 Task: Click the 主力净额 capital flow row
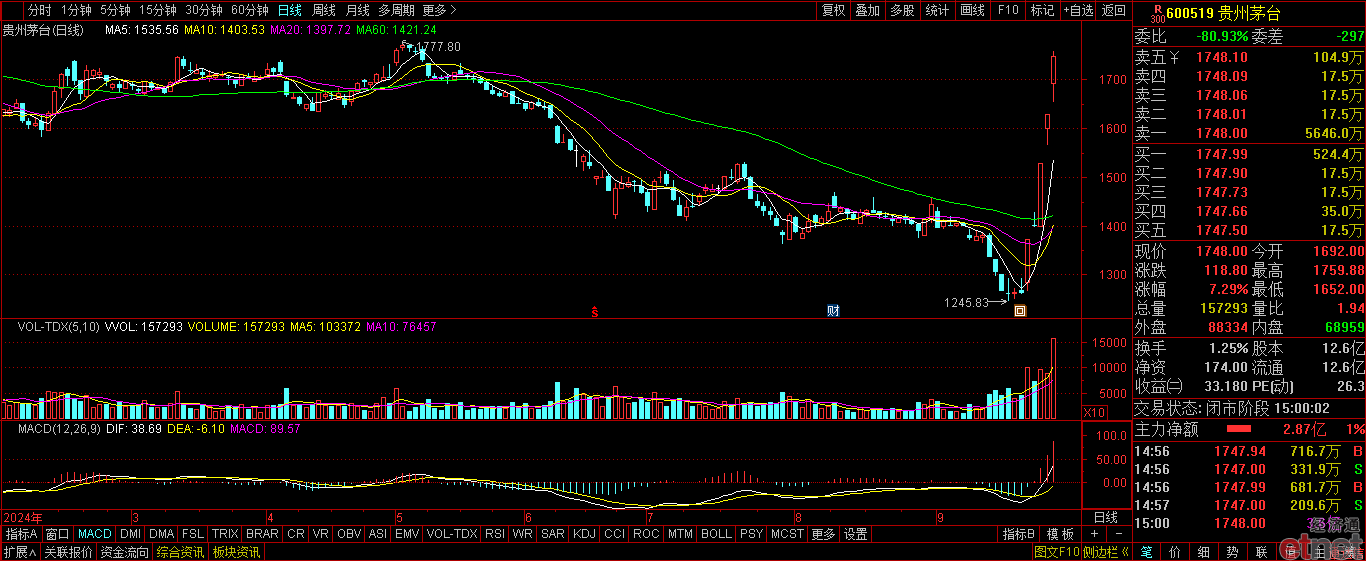pos(1249,429)
